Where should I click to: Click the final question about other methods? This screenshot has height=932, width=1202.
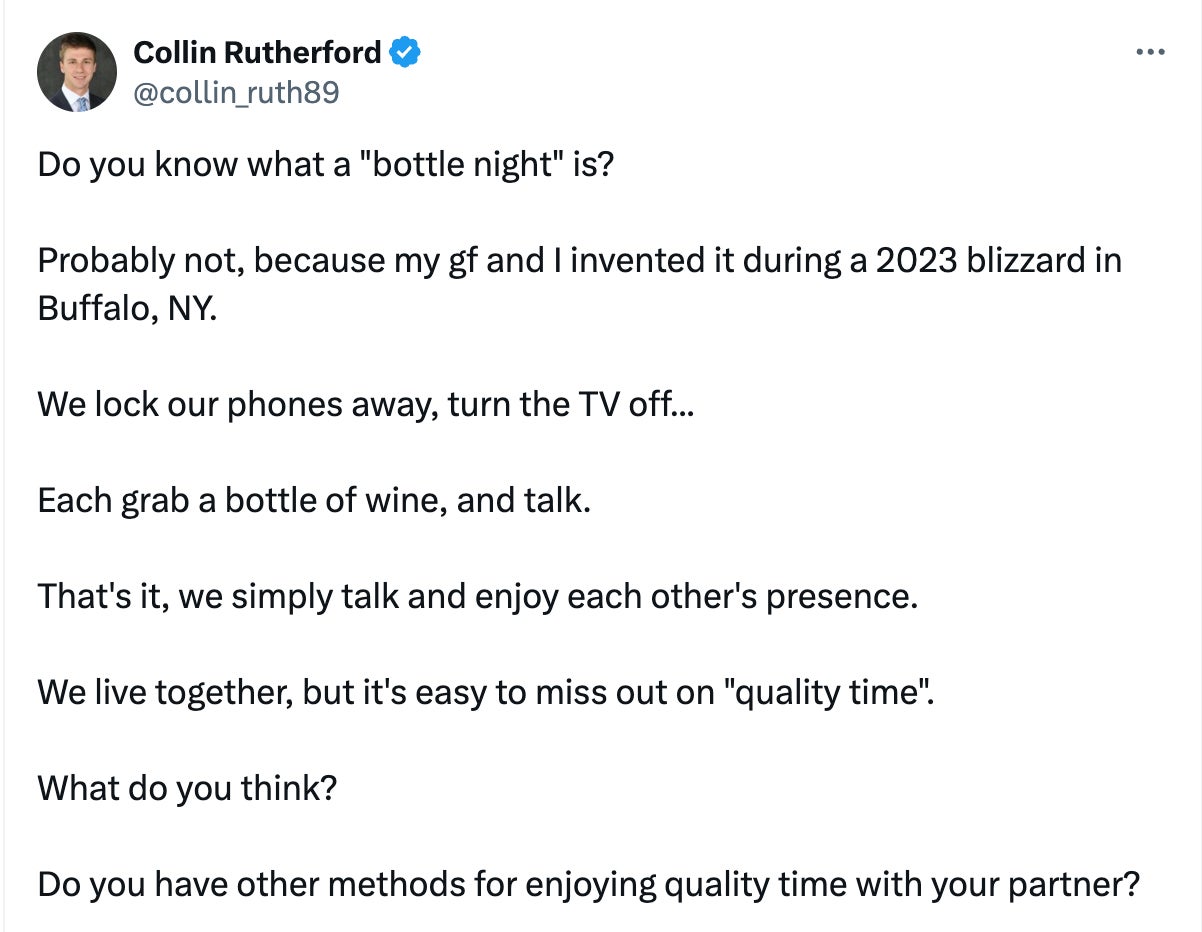[x=588, y=884]
